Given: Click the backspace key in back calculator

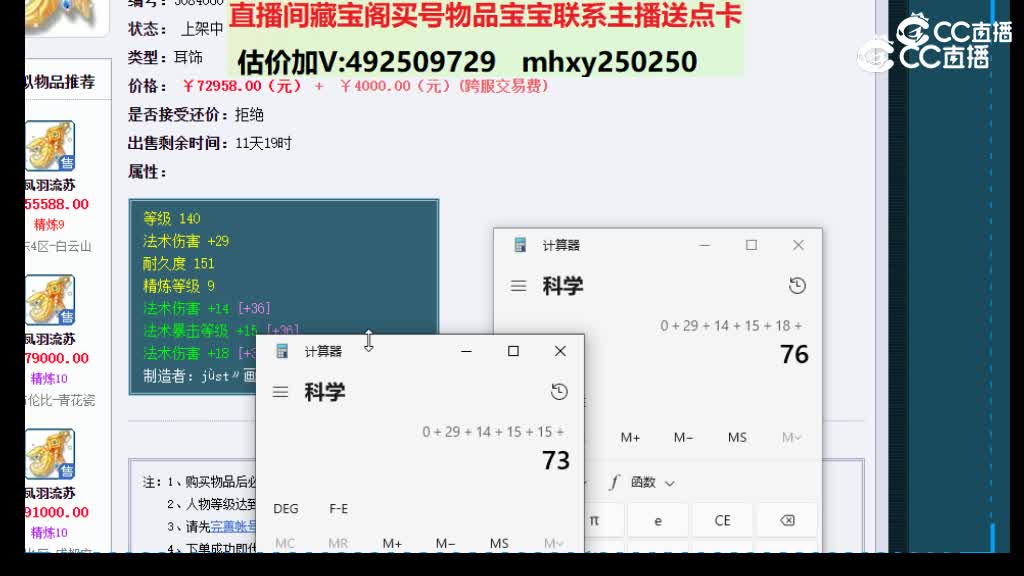Looking at the screenshot, I should pos(787,520).
